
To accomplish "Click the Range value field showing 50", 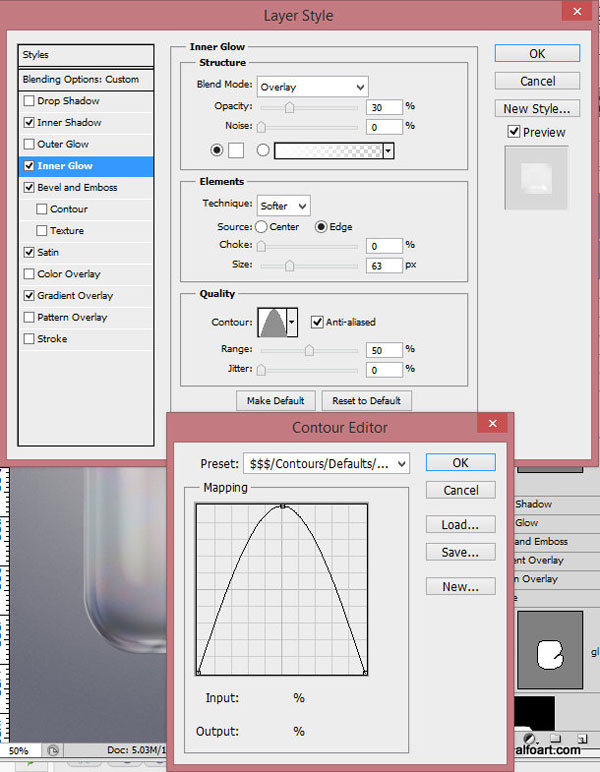I will tap(384, 350).
